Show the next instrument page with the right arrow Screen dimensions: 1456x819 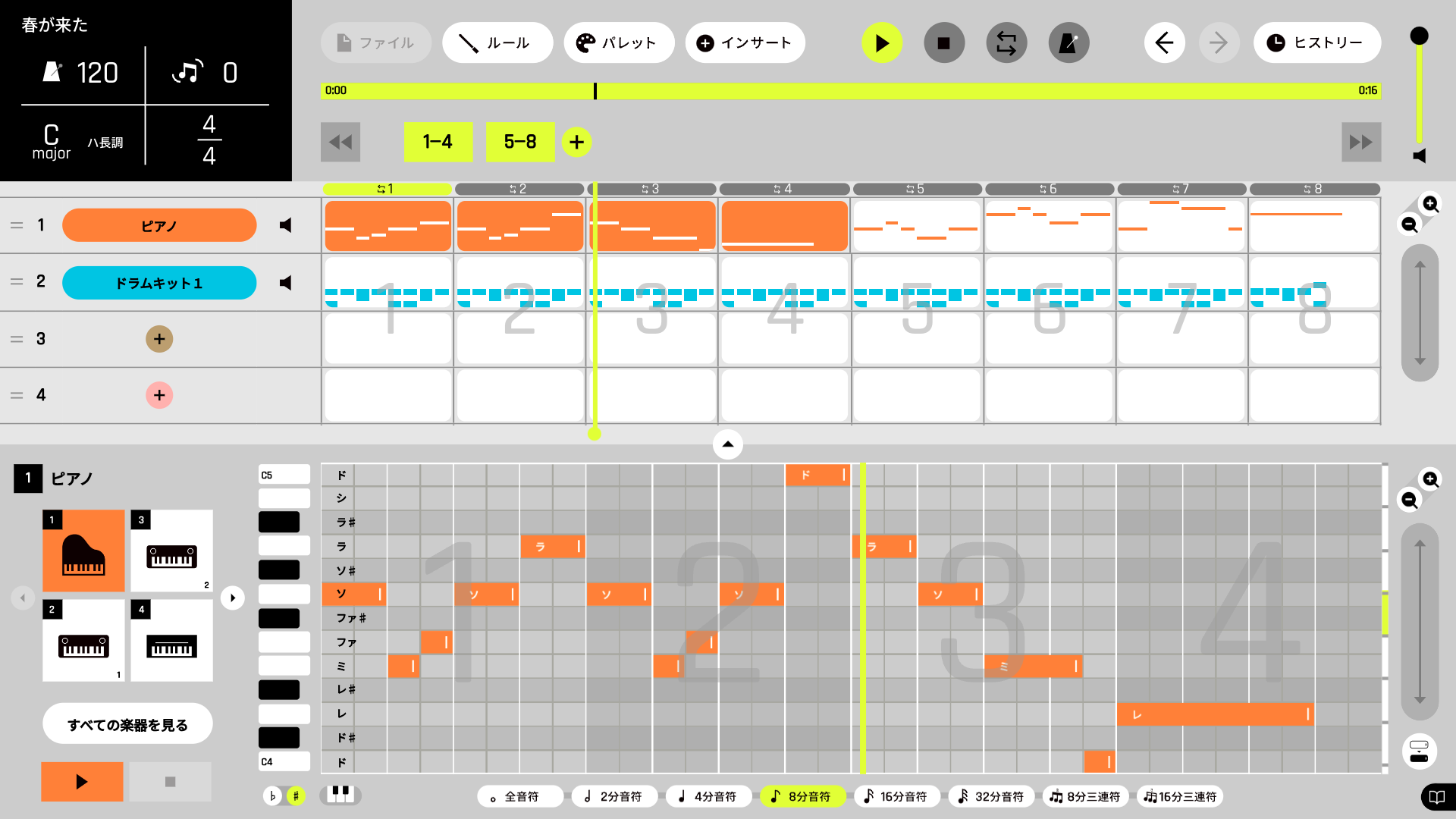click(x=233, y=598)
